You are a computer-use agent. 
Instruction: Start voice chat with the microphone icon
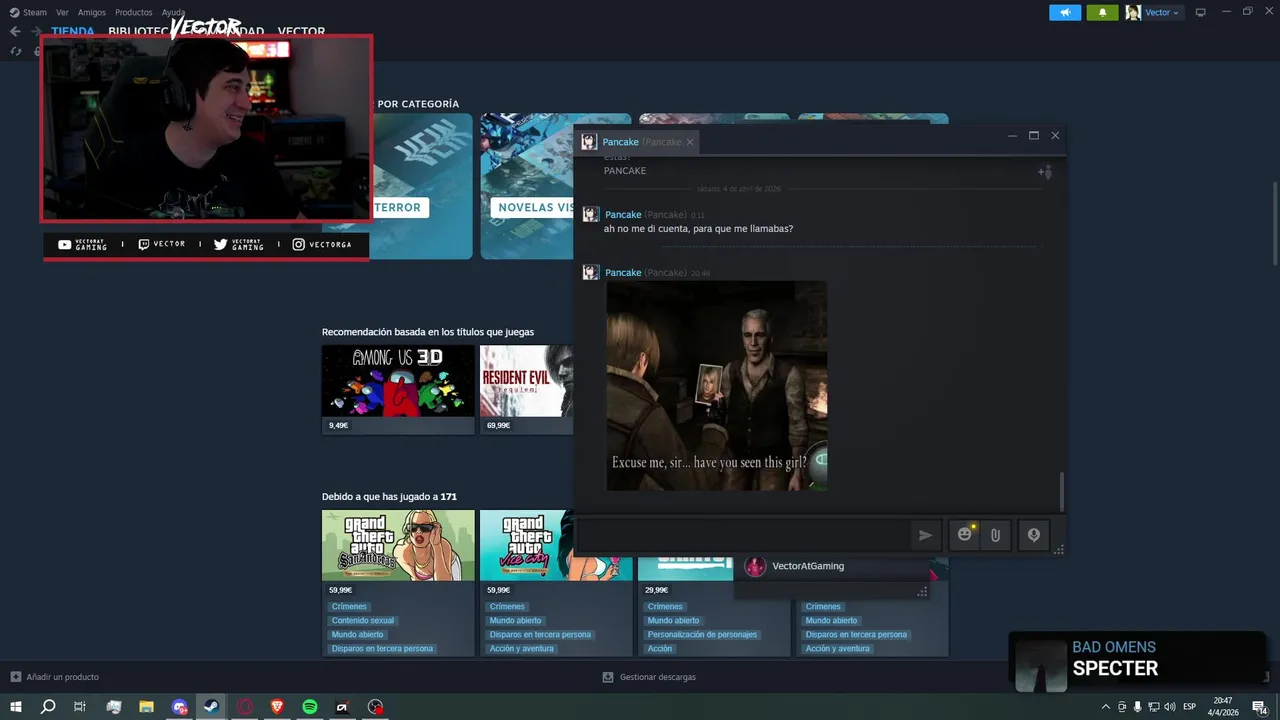pyautogui.click(x=1034, y=535)
